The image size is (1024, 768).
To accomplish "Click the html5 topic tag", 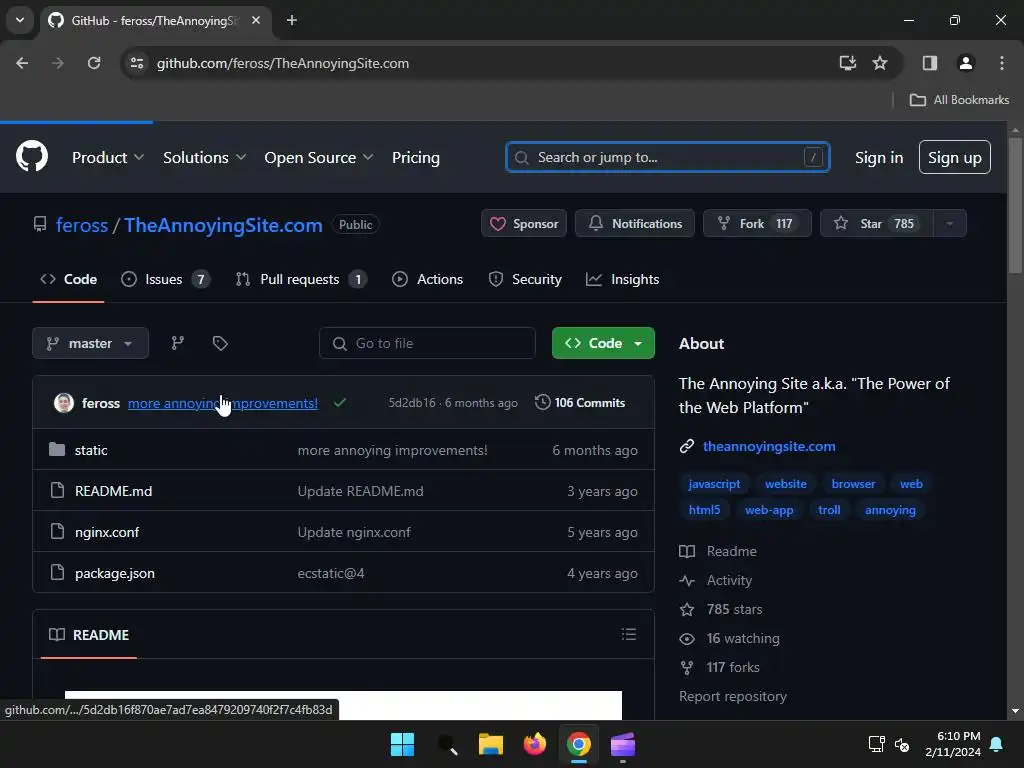I will (x=704, y=510).
